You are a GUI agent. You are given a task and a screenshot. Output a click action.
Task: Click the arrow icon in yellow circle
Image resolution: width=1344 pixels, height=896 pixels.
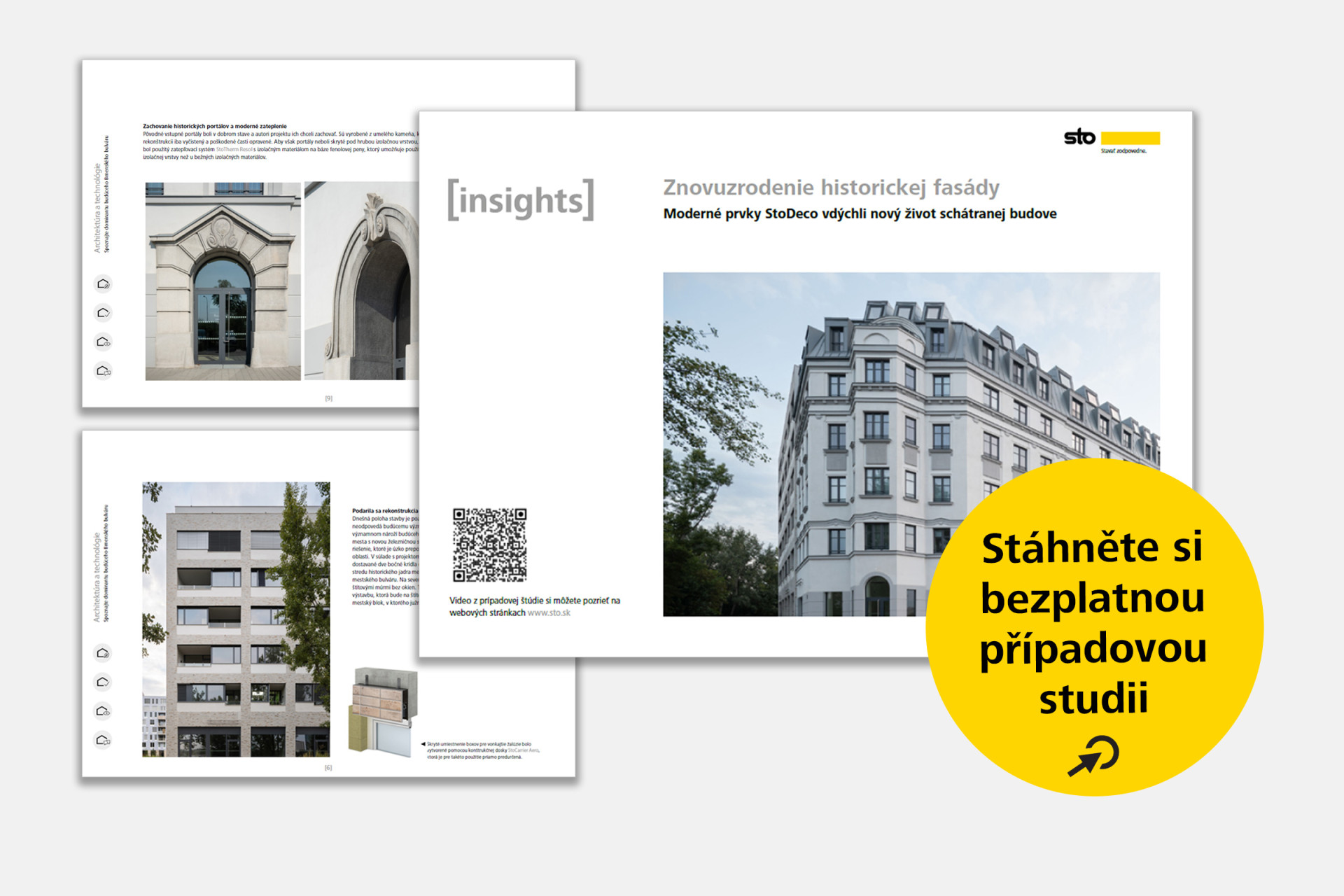[x=1093, y=756]
